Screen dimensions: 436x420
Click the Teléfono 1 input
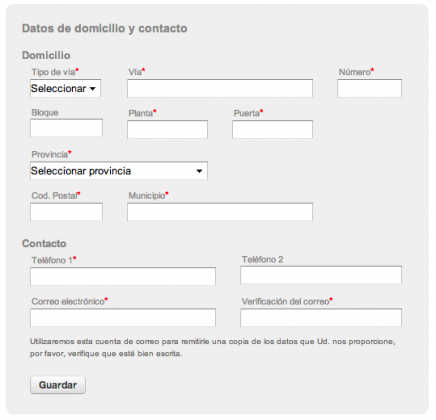point(123,276)
